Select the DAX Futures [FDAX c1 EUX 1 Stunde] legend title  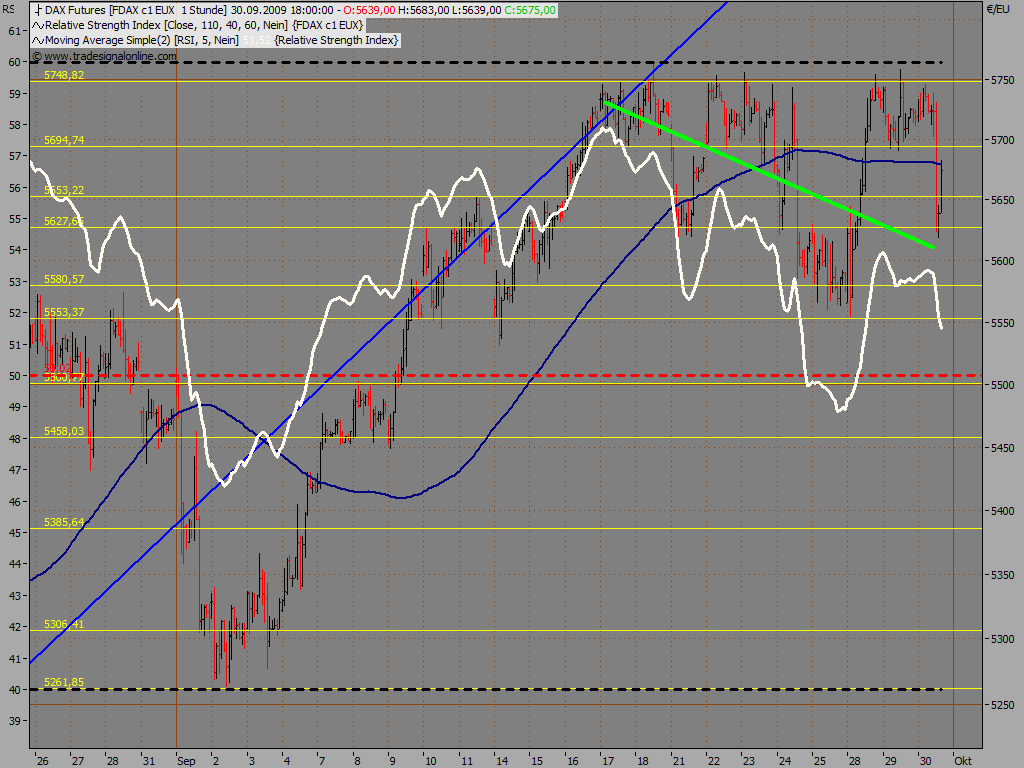click(136, 10)
